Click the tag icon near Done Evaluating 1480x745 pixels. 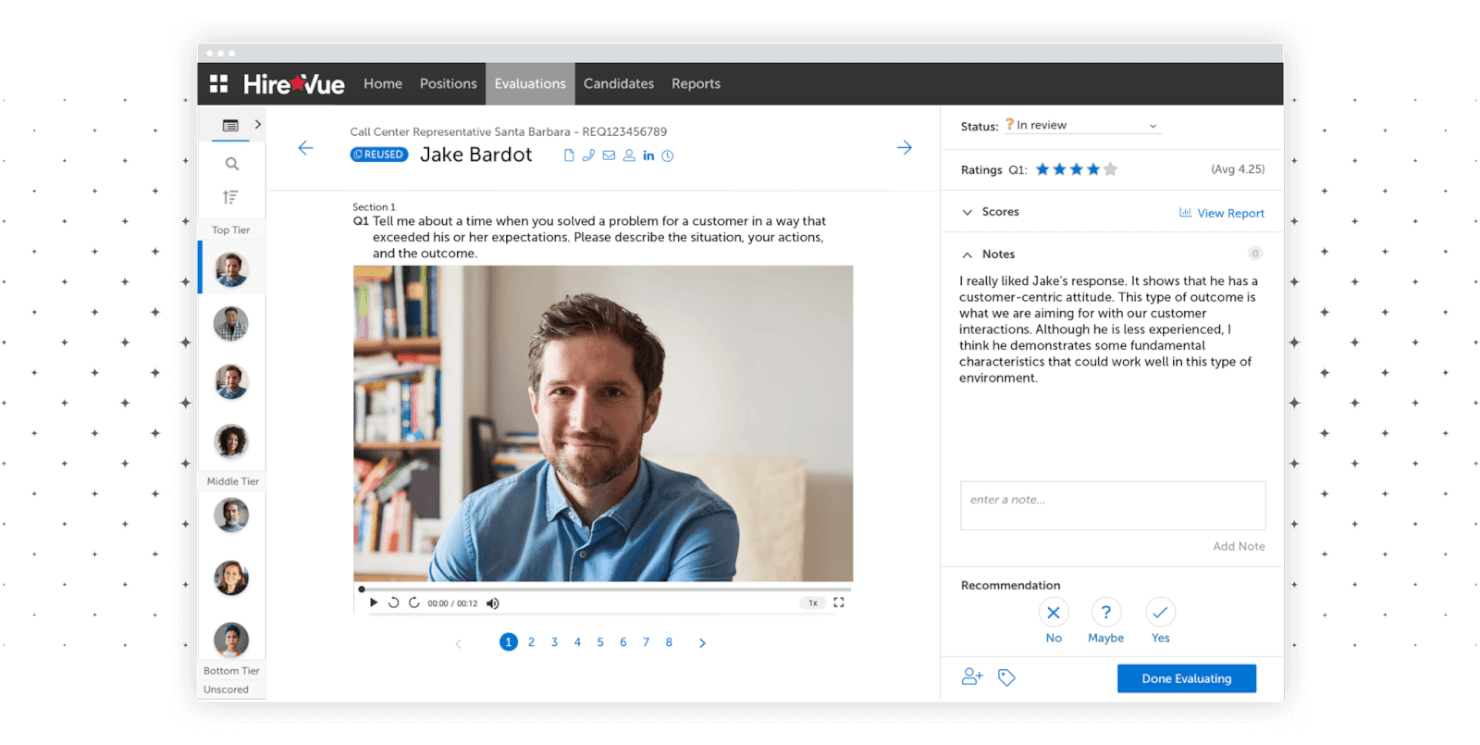coord(1006,678)
